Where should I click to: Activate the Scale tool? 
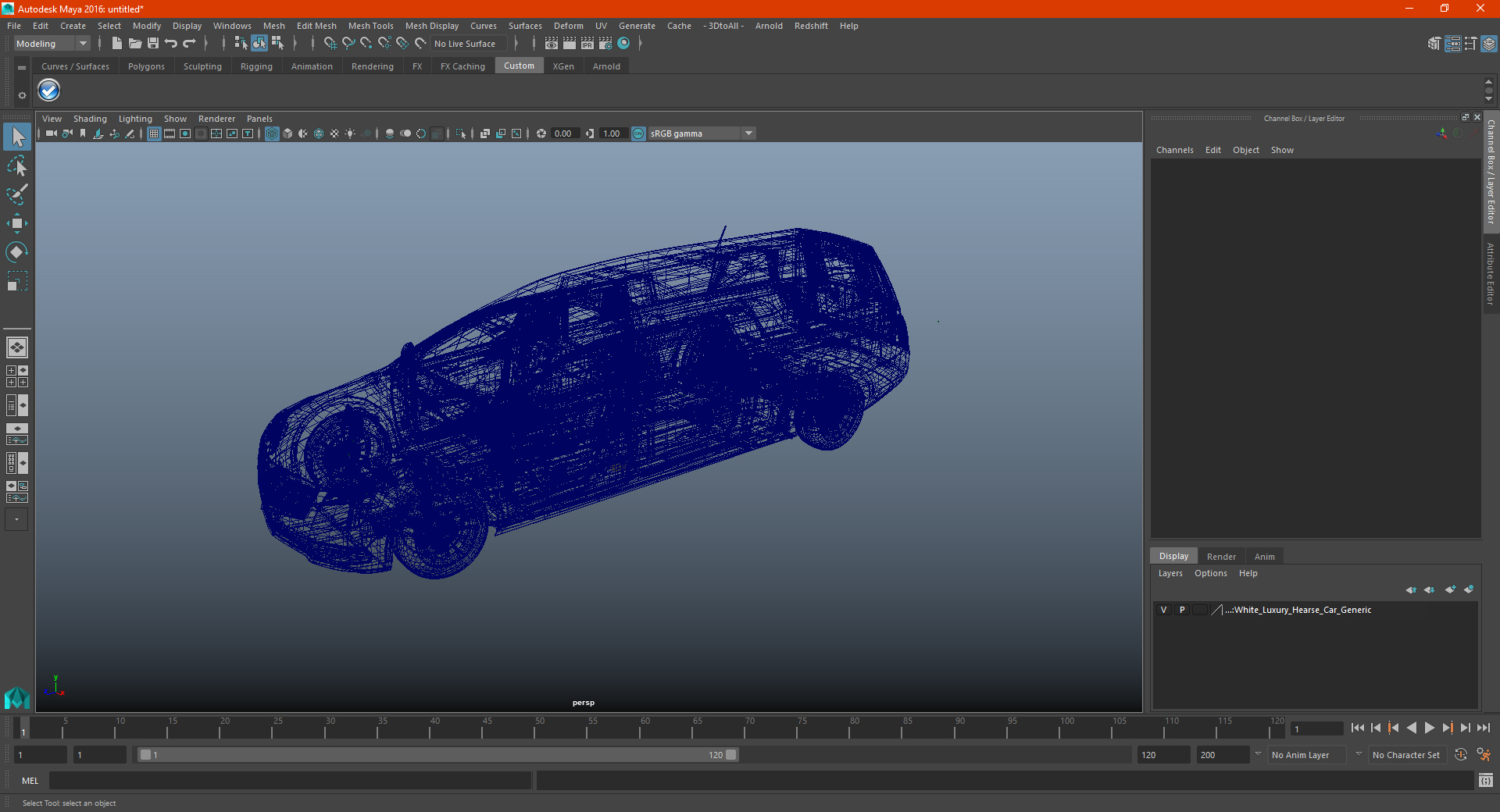17,281
